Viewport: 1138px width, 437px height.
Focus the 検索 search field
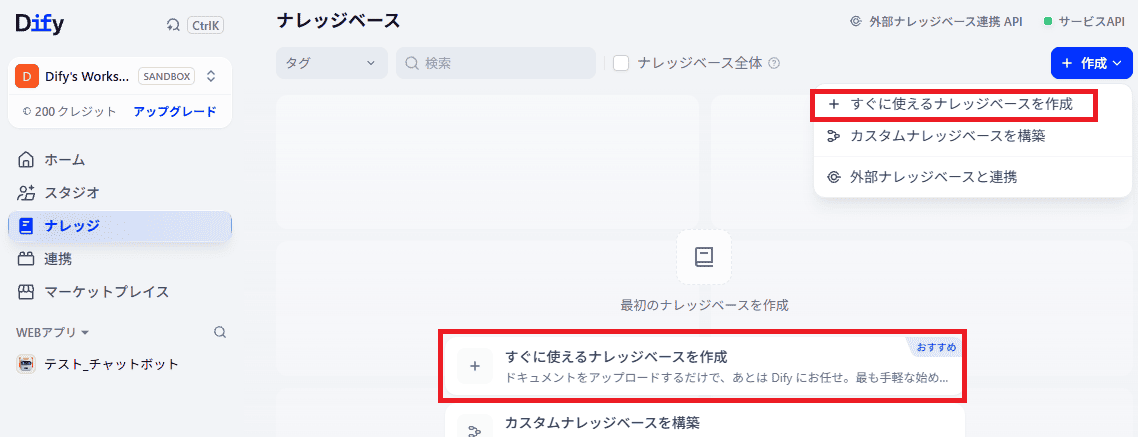[x=496, y=63]
